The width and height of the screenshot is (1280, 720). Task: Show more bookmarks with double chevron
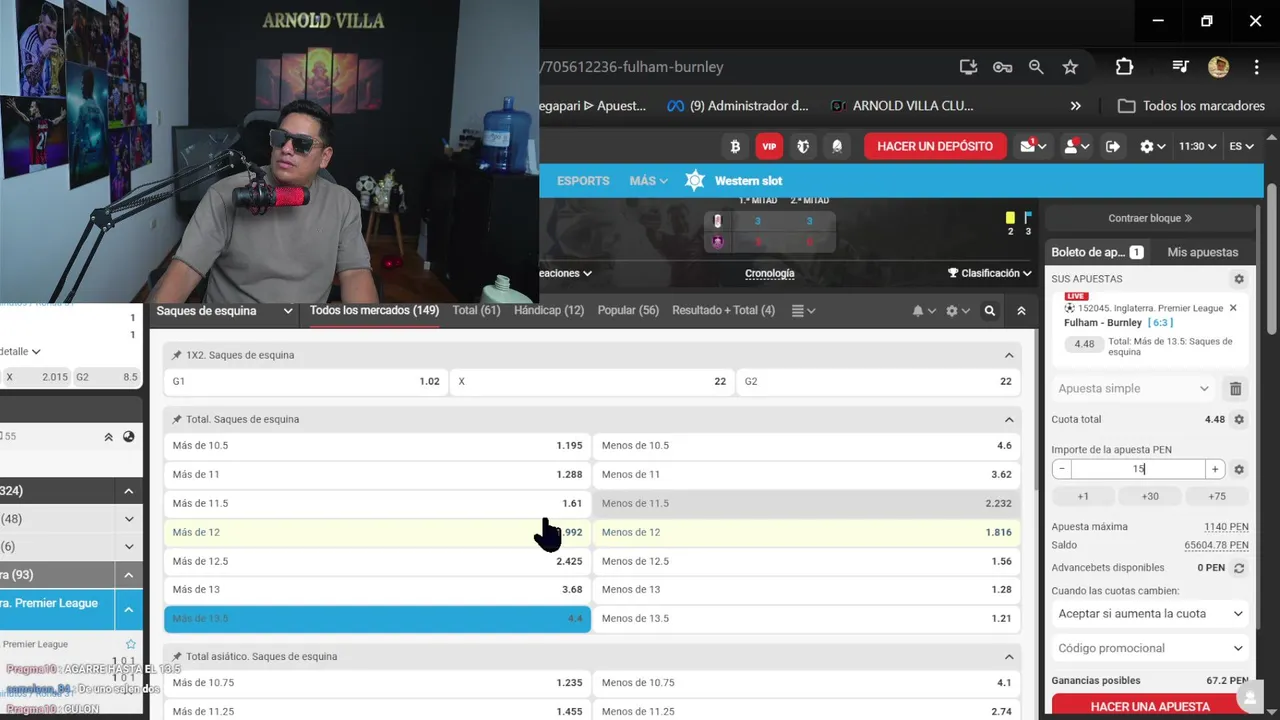click(1075, 105)
